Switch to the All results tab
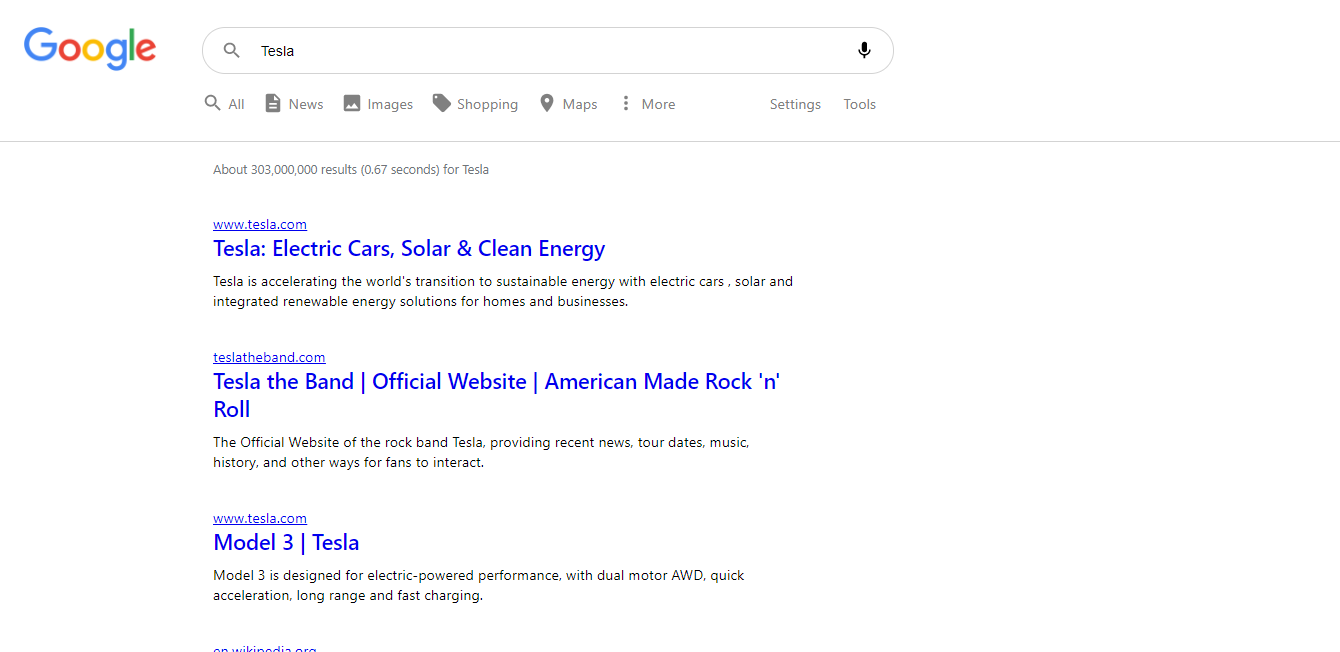1340x652 pixels. [x=225, y=104]
